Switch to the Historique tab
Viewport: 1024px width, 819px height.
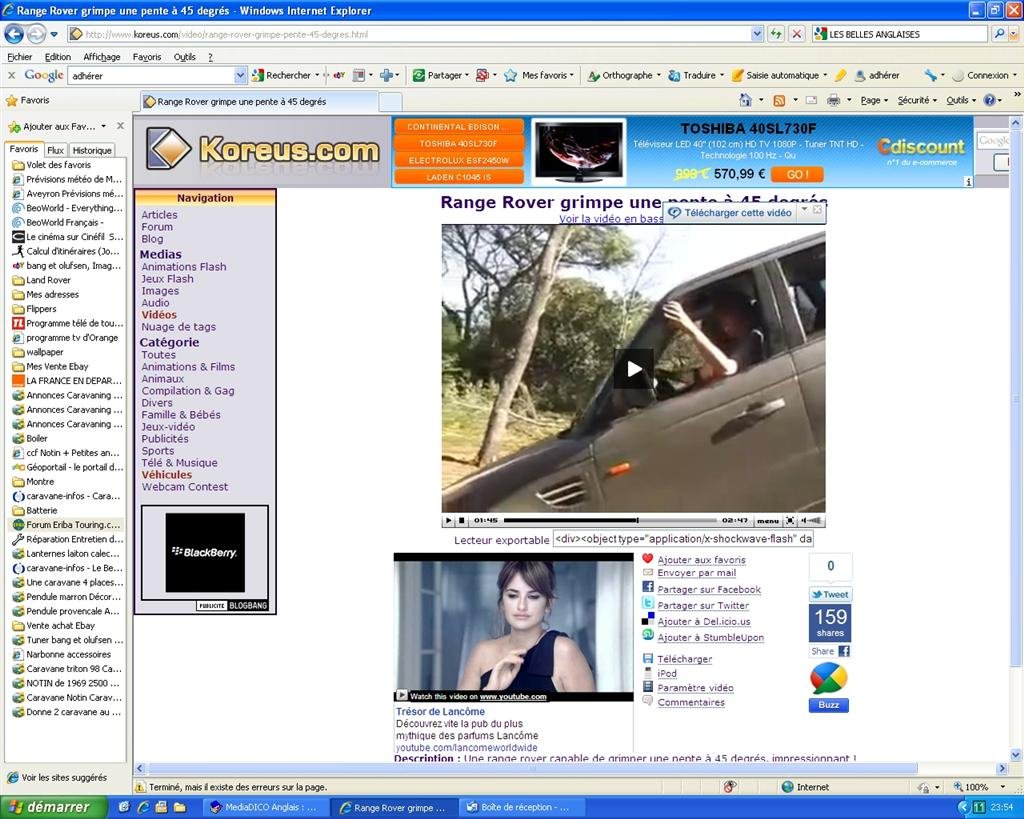tap(91, 150)
